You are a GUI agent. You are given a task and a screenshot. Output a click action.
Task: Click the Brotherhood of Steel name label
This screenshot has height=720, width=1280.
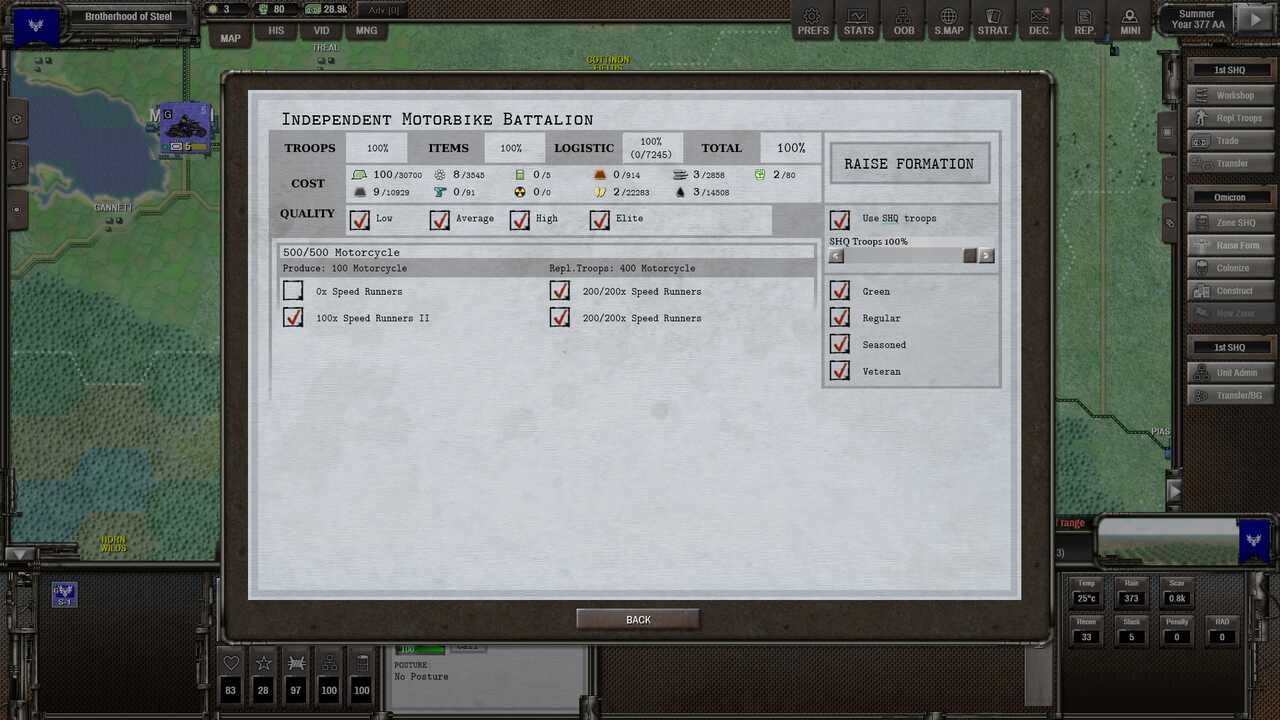coord(128,16)
